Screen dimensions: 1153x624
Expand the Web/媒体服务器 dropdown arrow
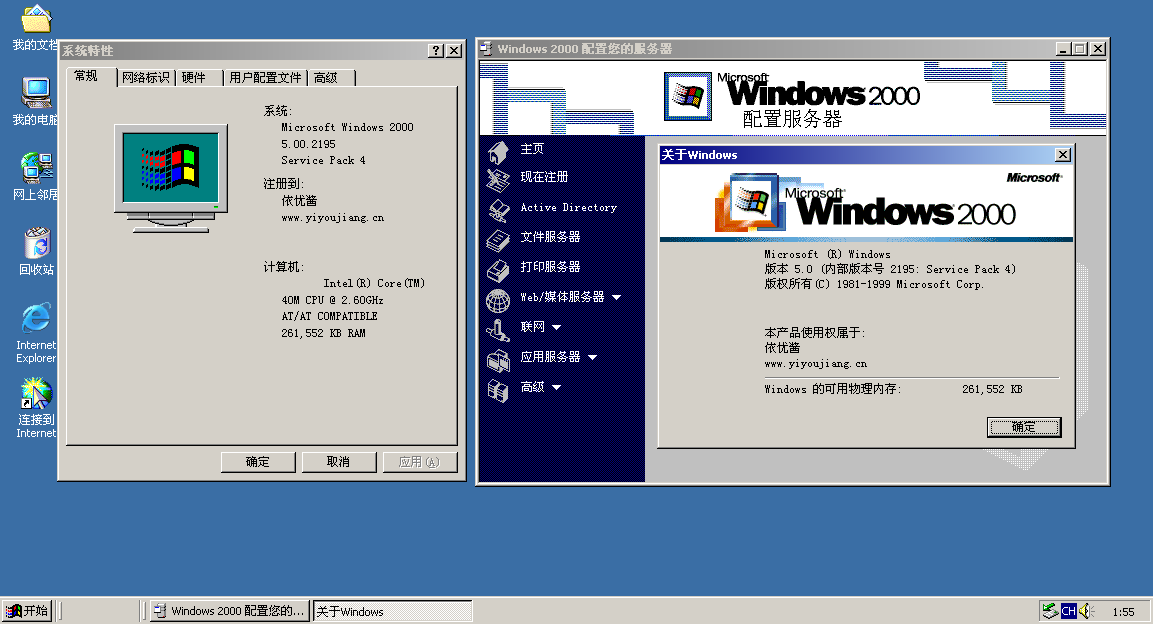(616, 298)
